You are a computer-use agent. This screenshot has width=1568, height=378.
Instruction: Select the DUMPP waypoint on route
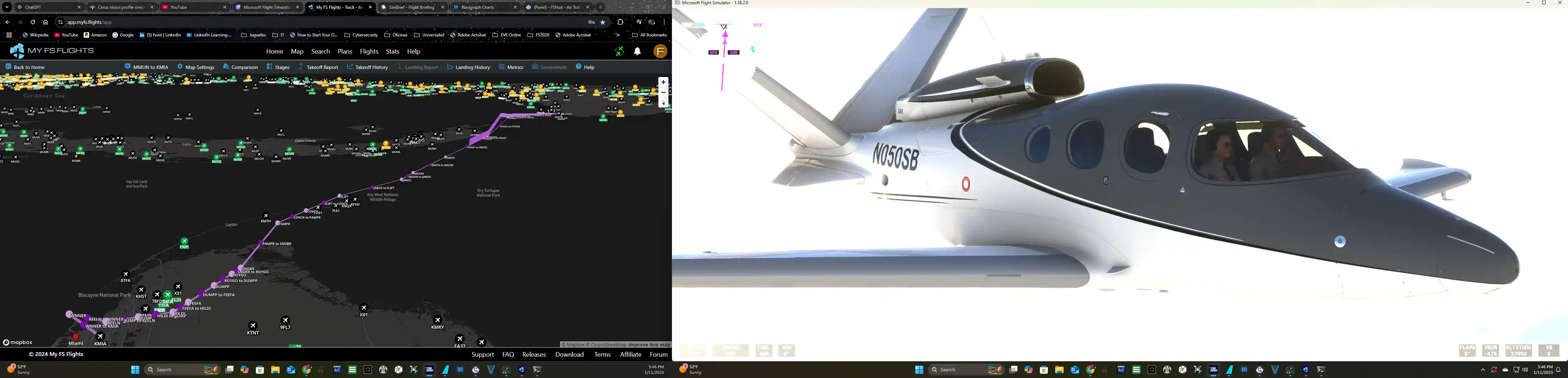(x=213, y=286)
